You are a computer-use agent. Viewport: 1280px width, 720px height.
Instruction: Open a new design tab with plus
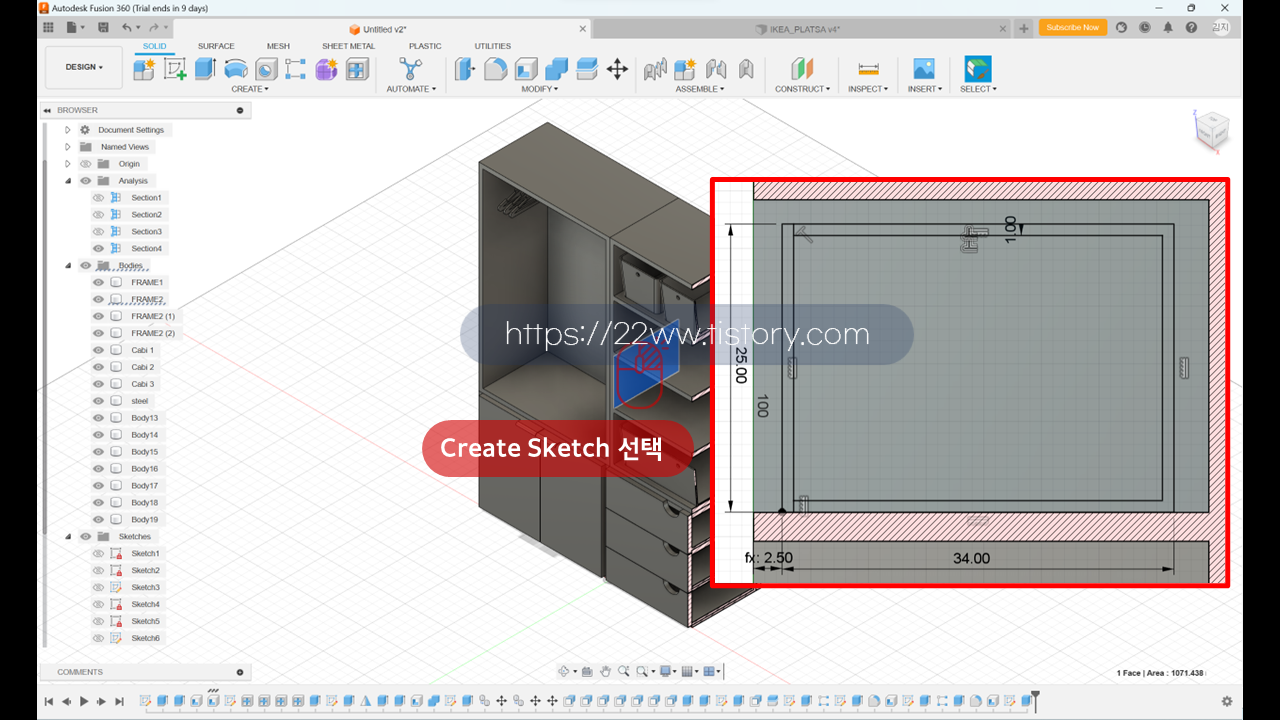(1024, 28)
